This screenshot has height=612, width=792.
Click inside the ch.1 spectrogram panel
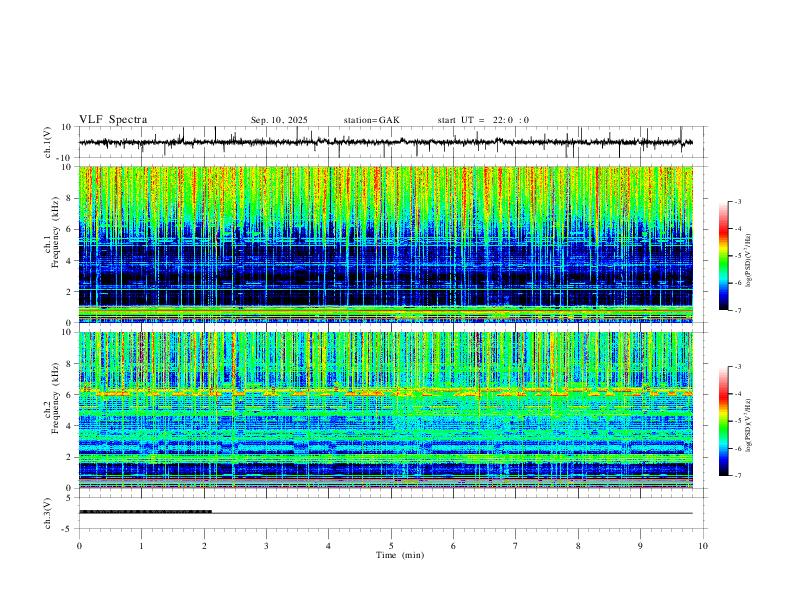point(385,244)
